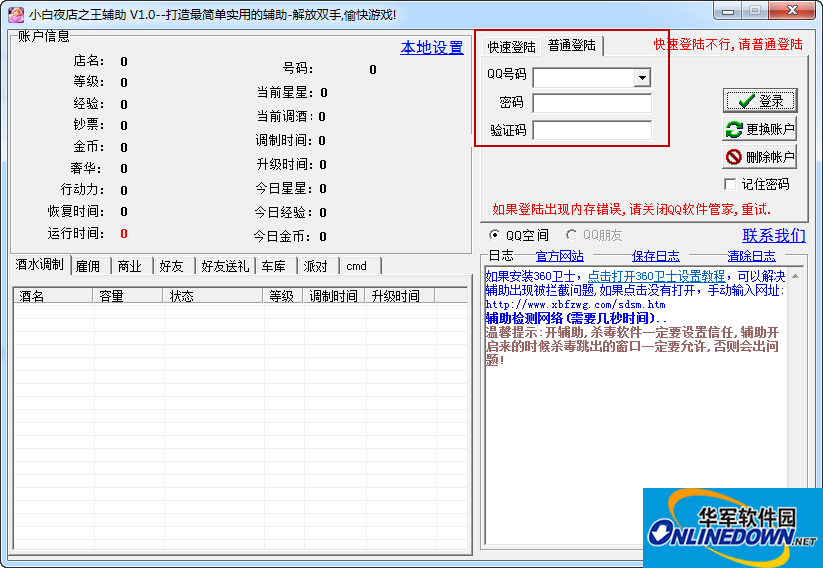The height and width of the screenshot is (568, 823).
Task: Select the QQ空间 radio button
Action: pos(494,235)
